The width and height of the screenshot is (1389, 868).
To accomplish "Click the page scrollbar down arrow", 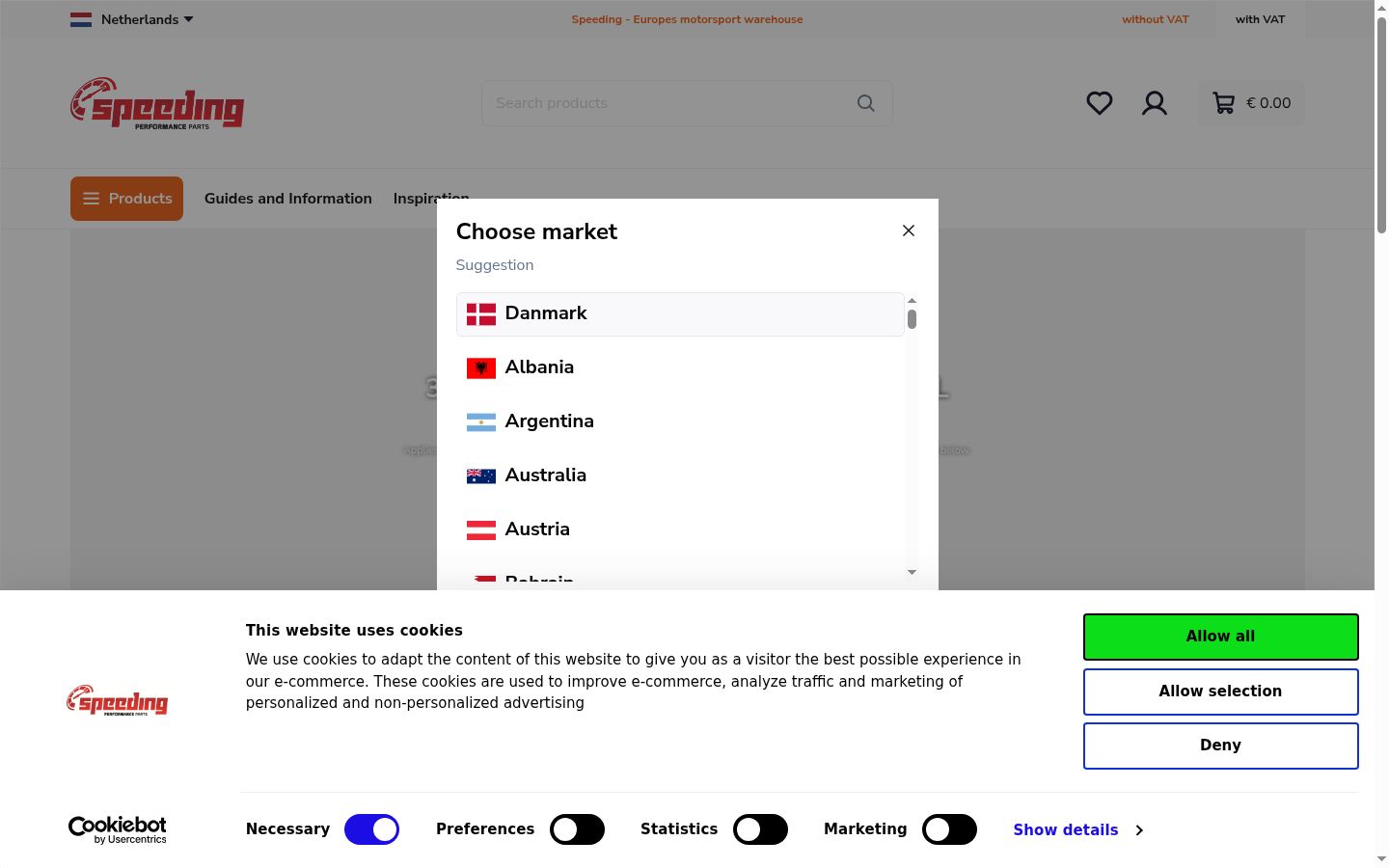I will [1381, 859].
